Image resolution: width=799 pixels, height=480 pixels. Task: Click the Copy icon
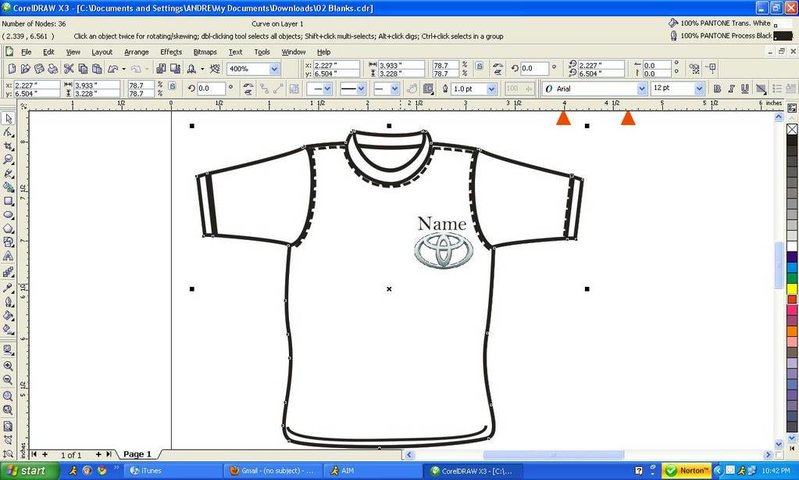click(x=83, y=68)
